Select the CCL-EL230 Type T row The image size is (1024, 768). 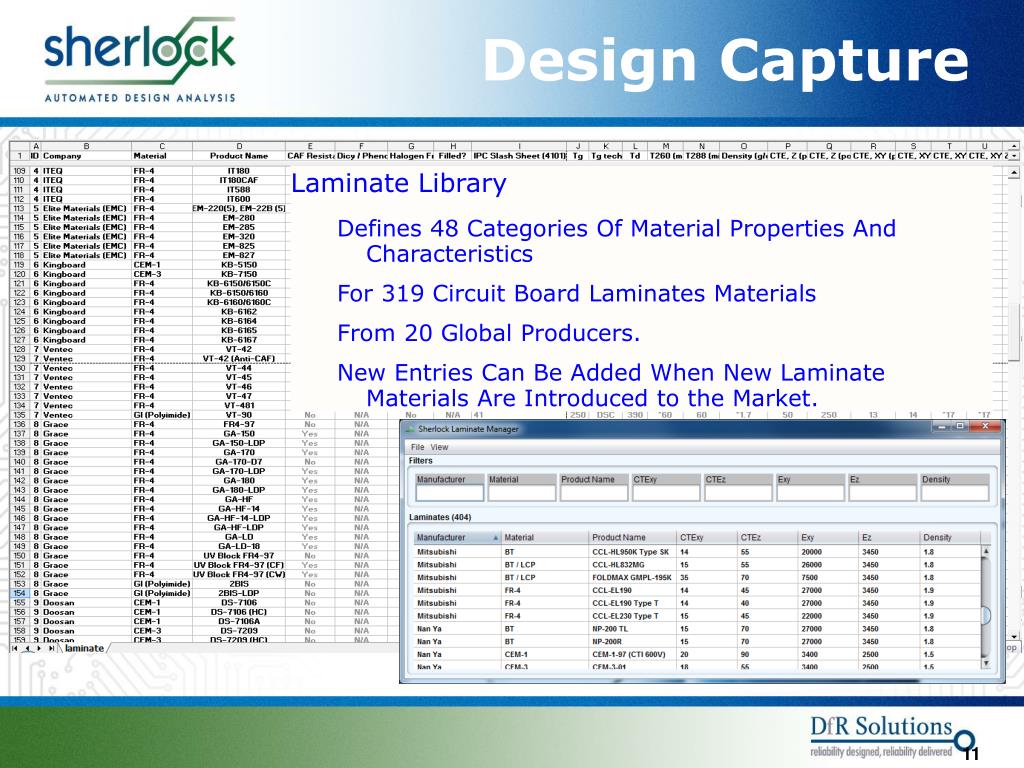[x=698, y=616]
